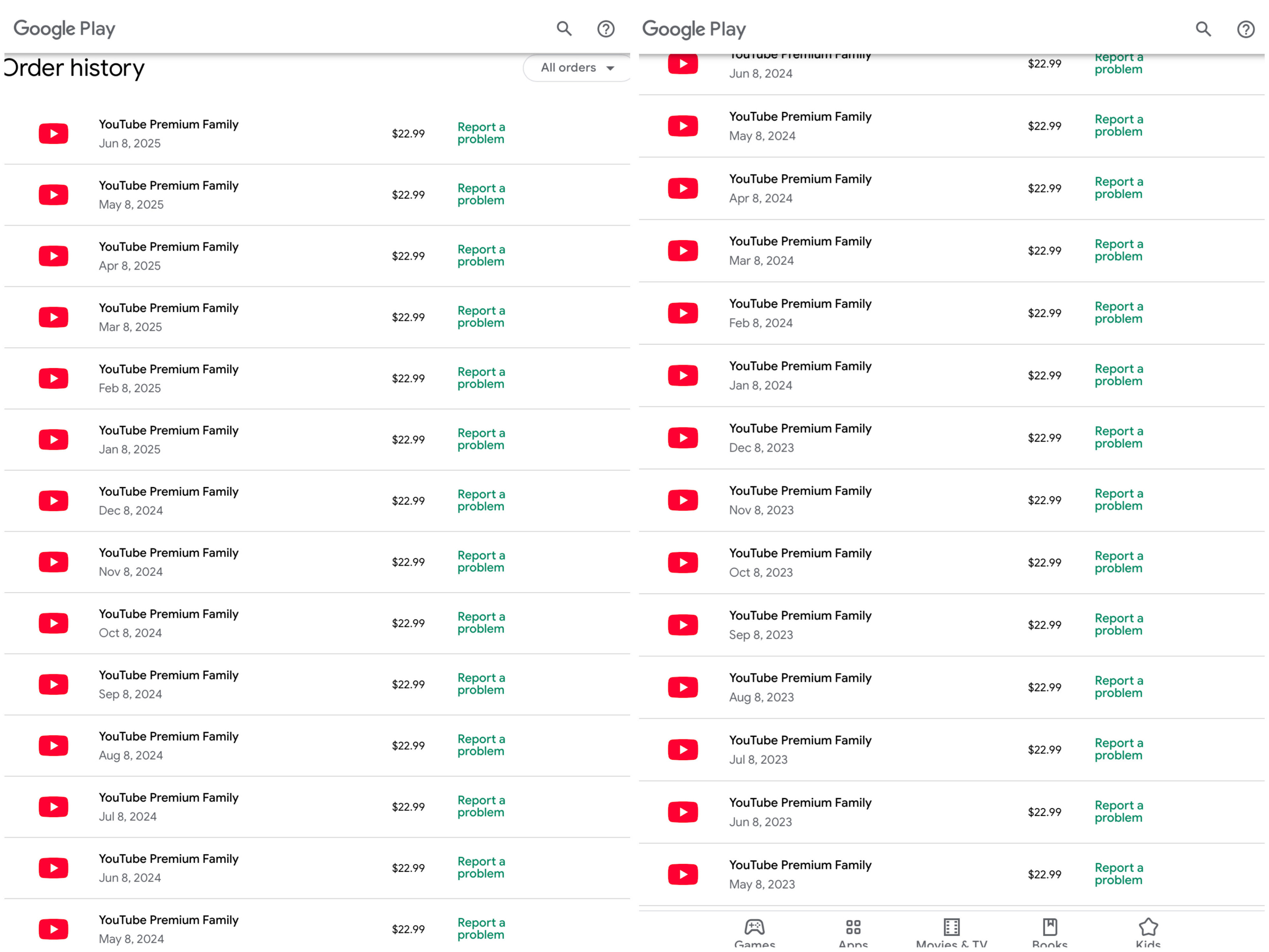This screenshot has width=1269, height=952.
Task: Report a problem for Feb 8, 2025 order
Action: [481, 378]
